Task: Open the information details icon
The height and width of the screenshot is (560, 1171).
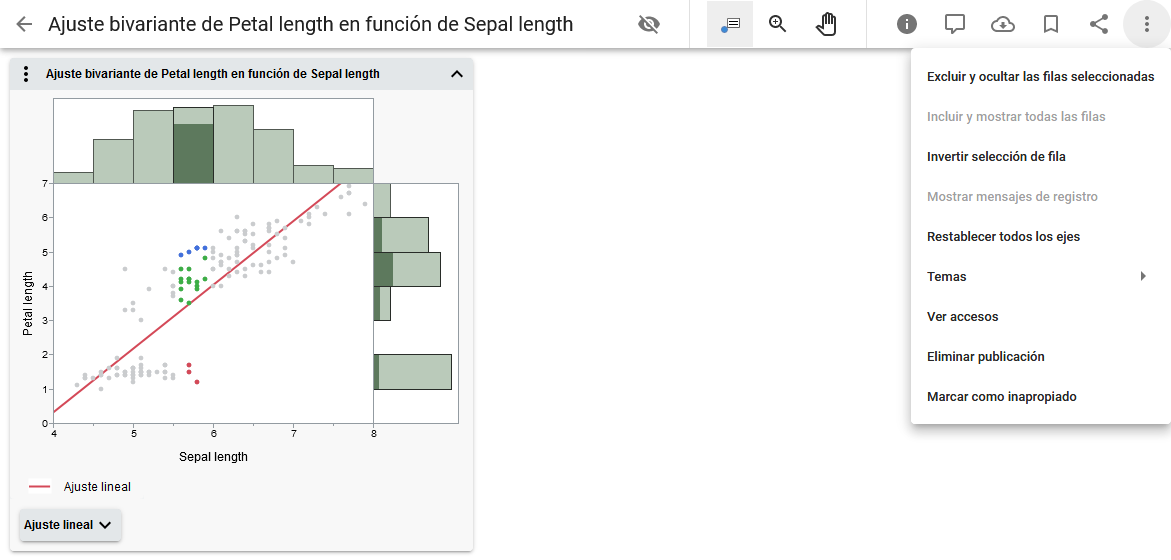Action: 907,24
